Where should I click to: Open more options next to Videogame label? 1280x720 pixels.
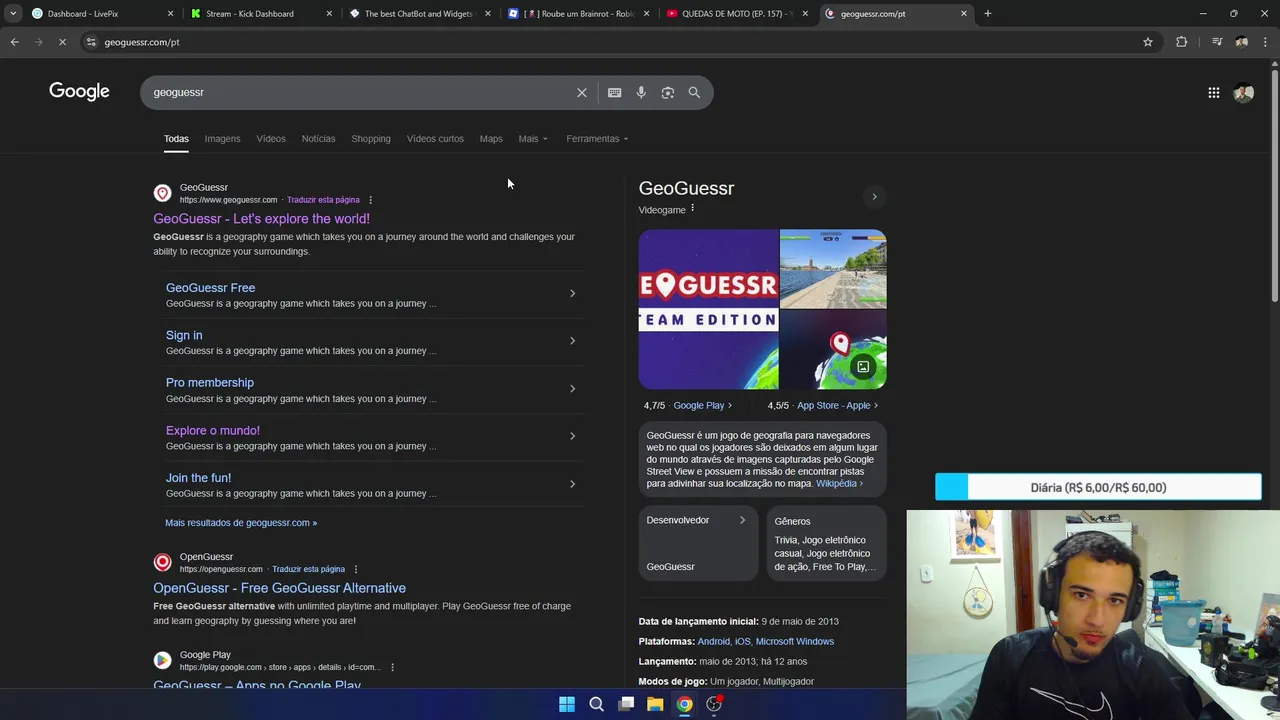point(692,209)
